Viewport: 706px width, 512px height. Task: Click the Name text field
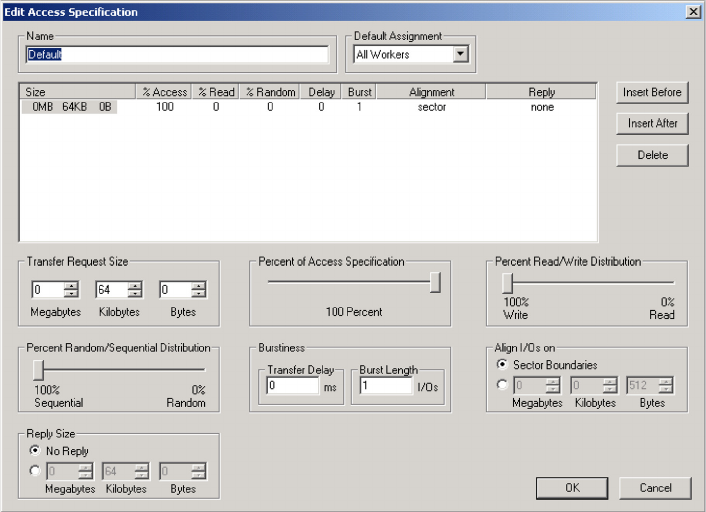coord(177,55)
